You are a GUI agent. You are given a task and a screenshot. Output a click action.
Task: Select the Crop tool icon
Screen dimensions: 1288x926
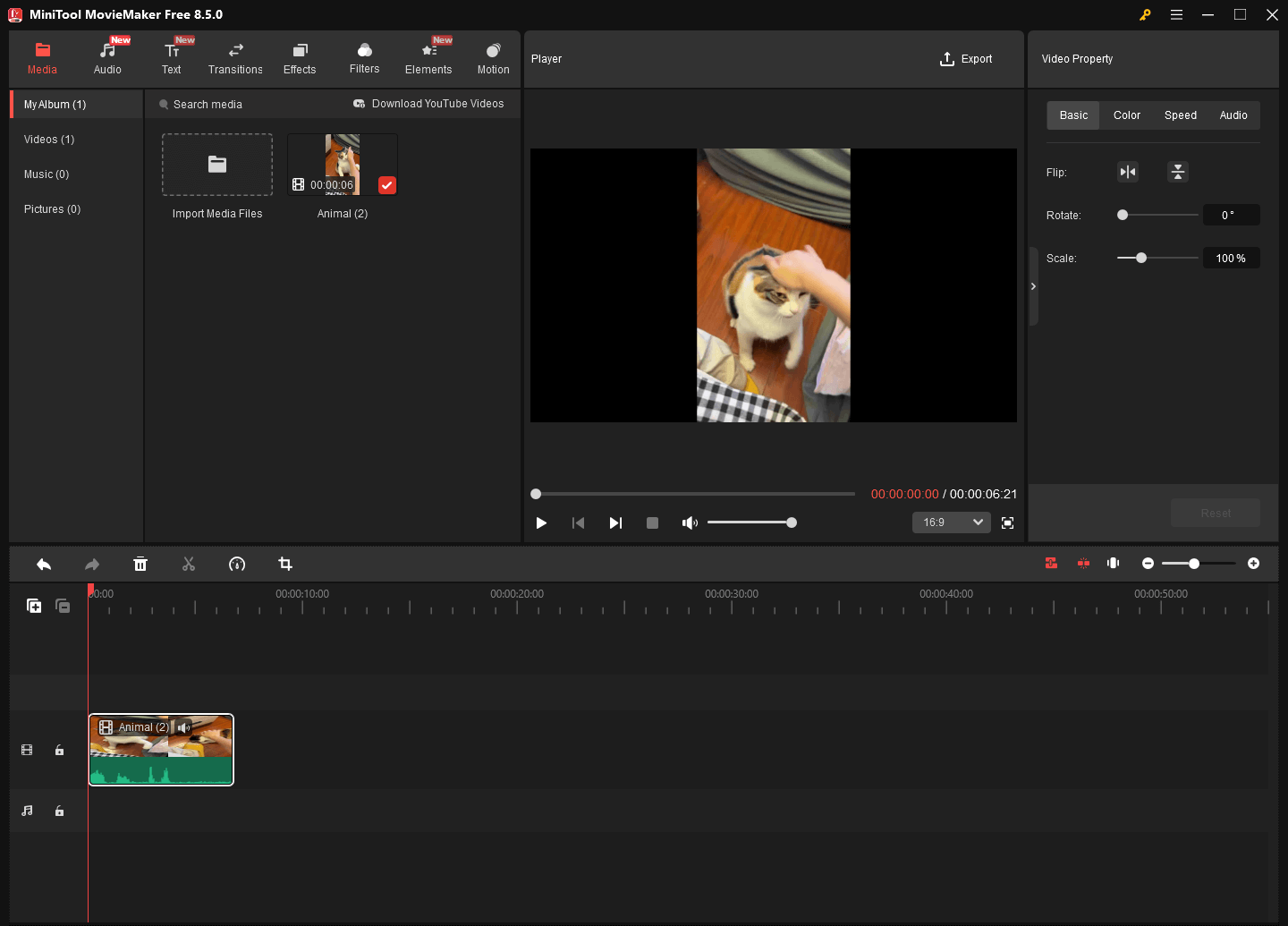[x=284, y=564]
